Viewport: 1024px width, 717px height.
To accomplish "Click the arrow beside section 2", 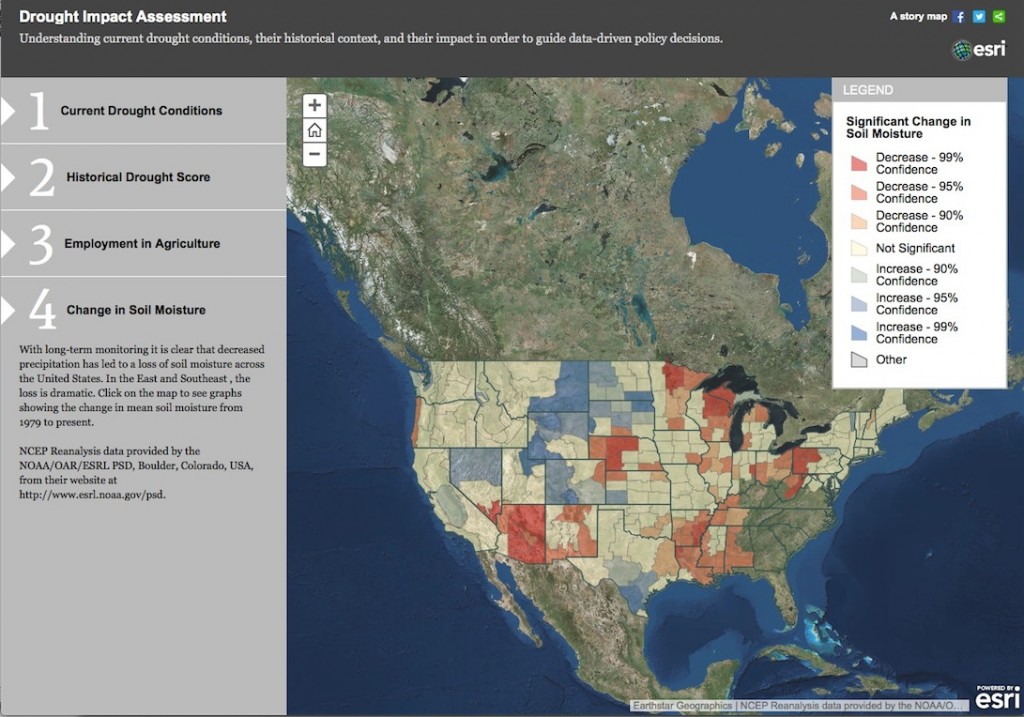I will [7, 178].
